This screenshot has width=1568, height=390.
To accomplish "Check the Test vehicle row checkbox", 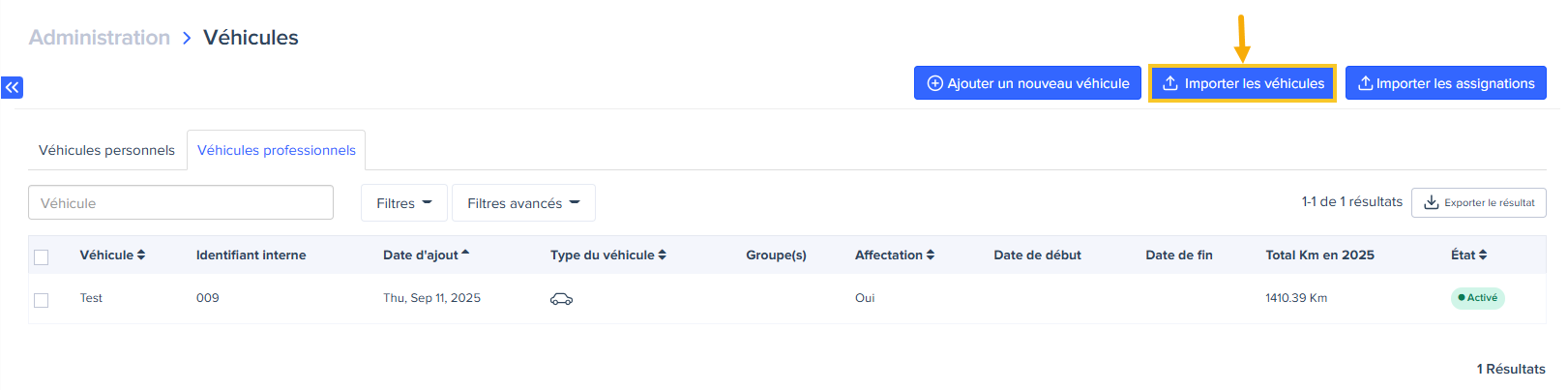I will click(41, 300).
